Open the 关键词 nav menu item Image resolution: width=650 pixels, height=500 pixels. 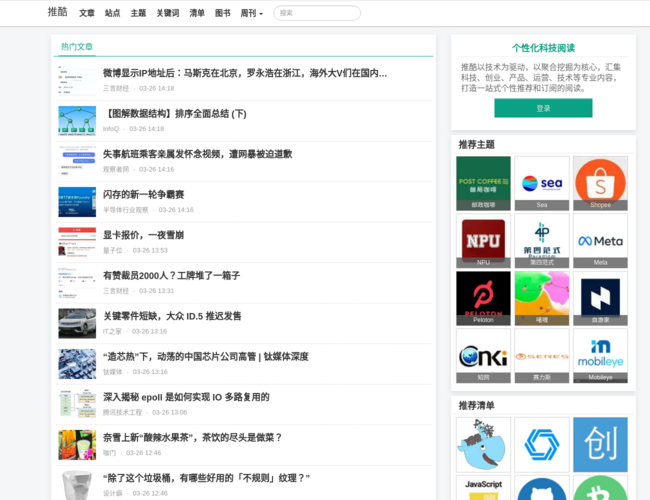[x=167, y=13]
